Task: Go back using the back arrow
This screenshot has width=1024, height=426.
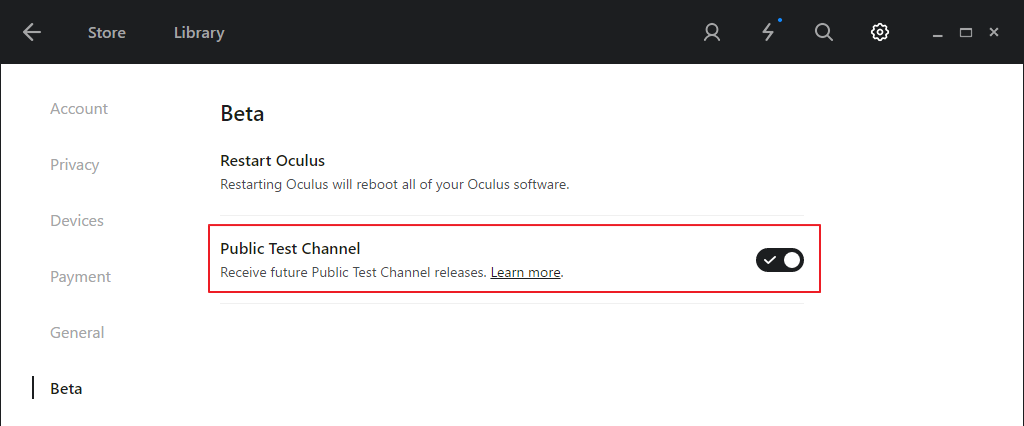Action: click(x=32, y=32)
